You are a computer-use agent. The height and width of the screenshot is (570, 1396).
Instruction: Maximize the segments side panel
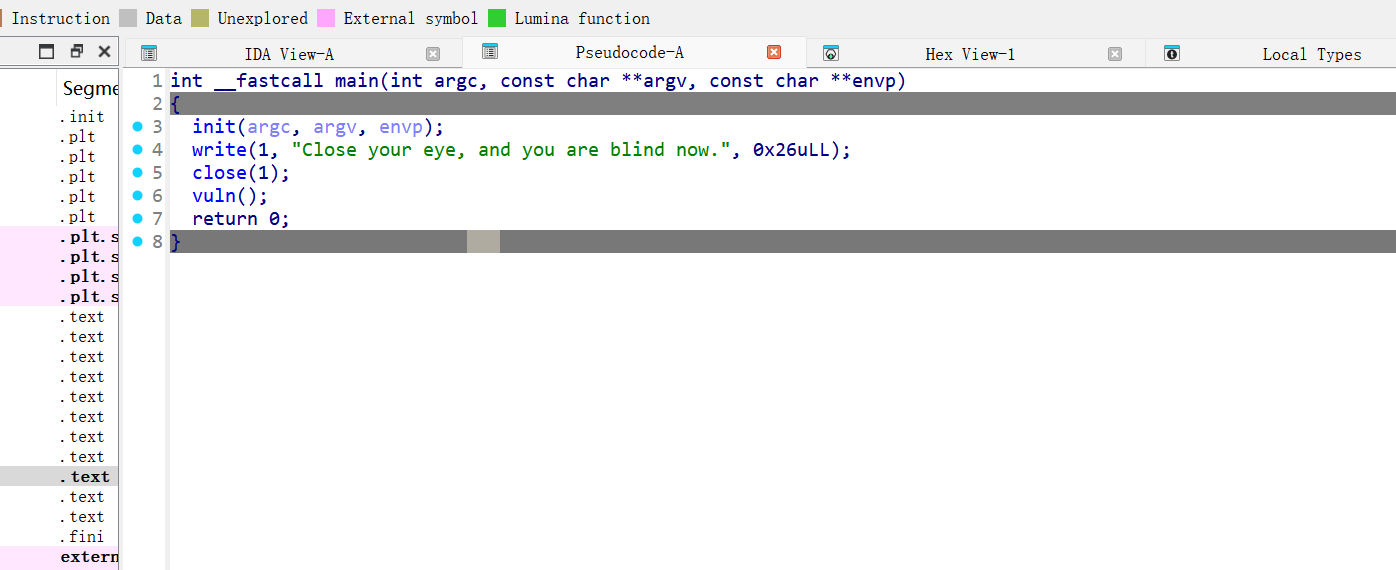click(x=47, y=51)
